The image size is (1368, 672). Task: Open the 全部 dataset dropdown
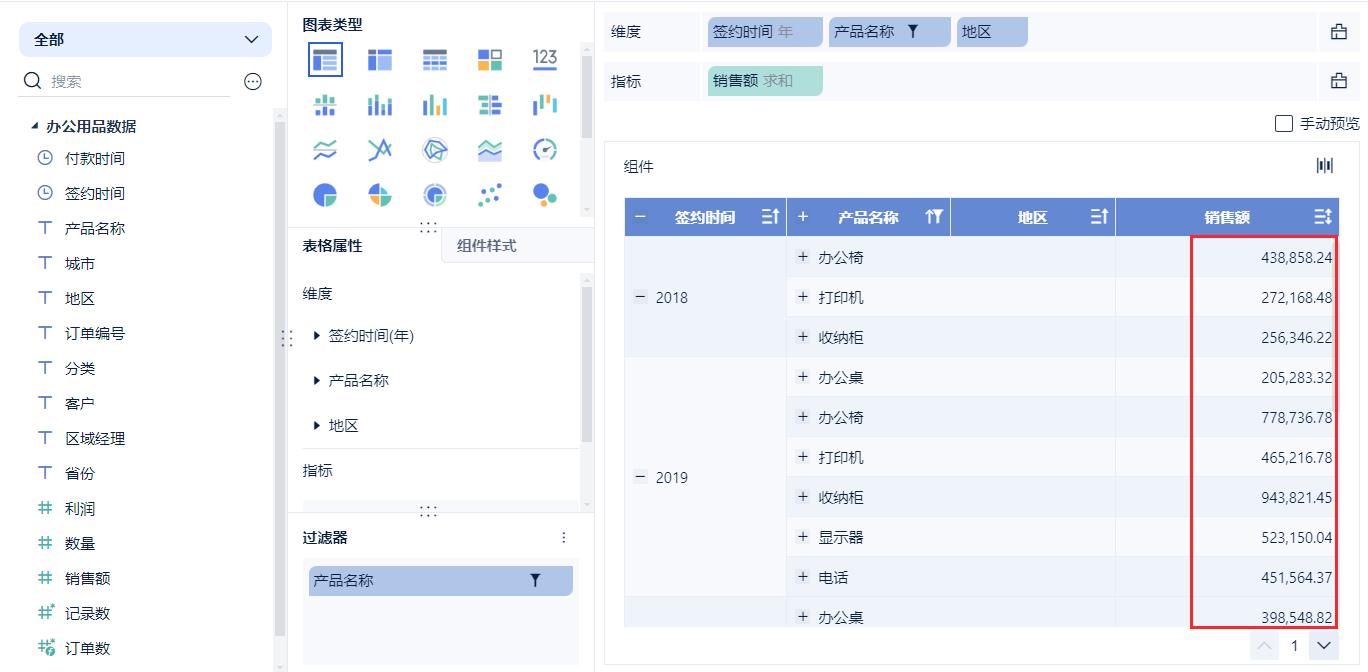coord(145,40)
